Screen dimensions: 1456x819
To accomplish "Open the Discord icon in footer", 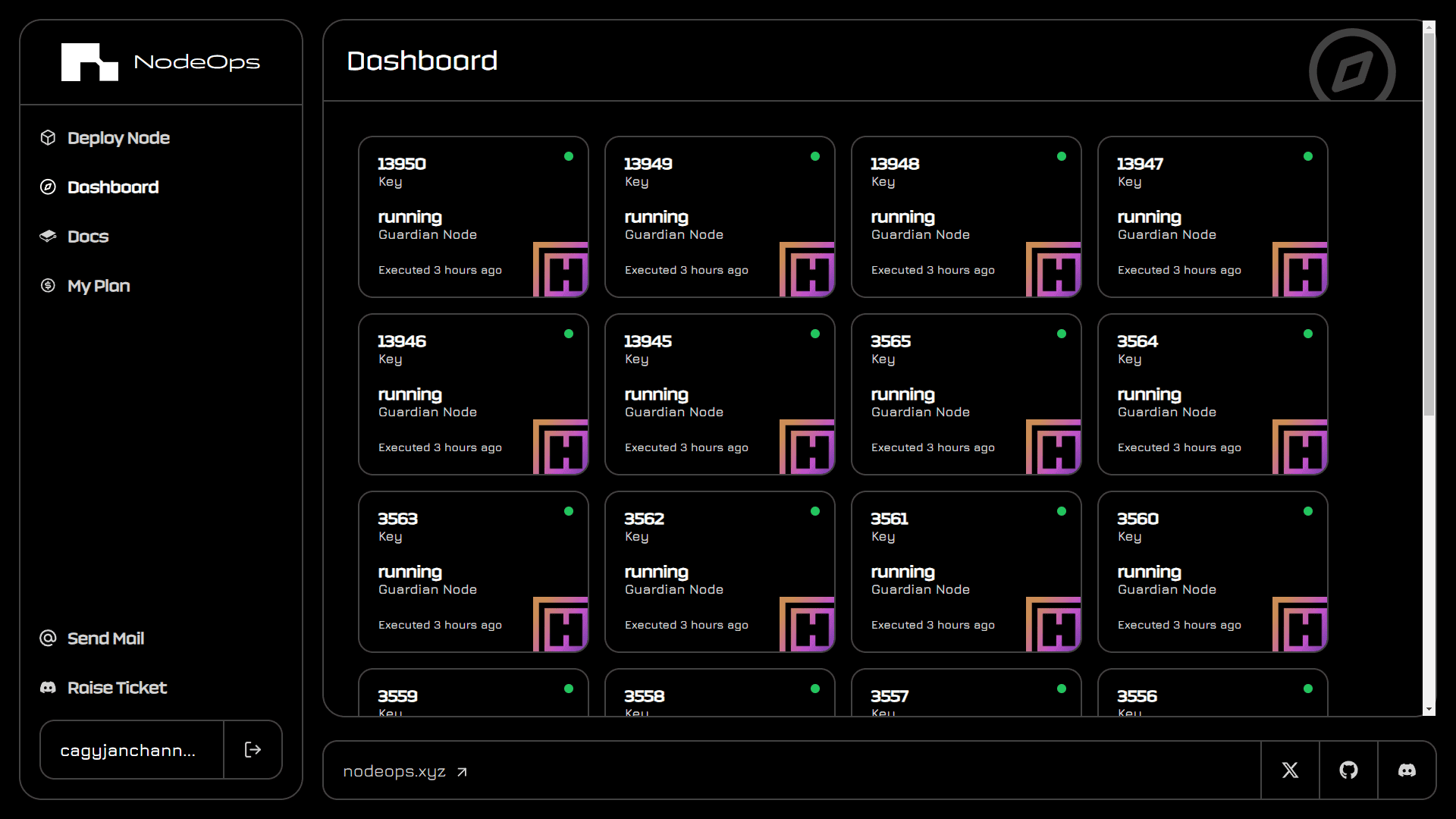I will (x=1407, y=770).
